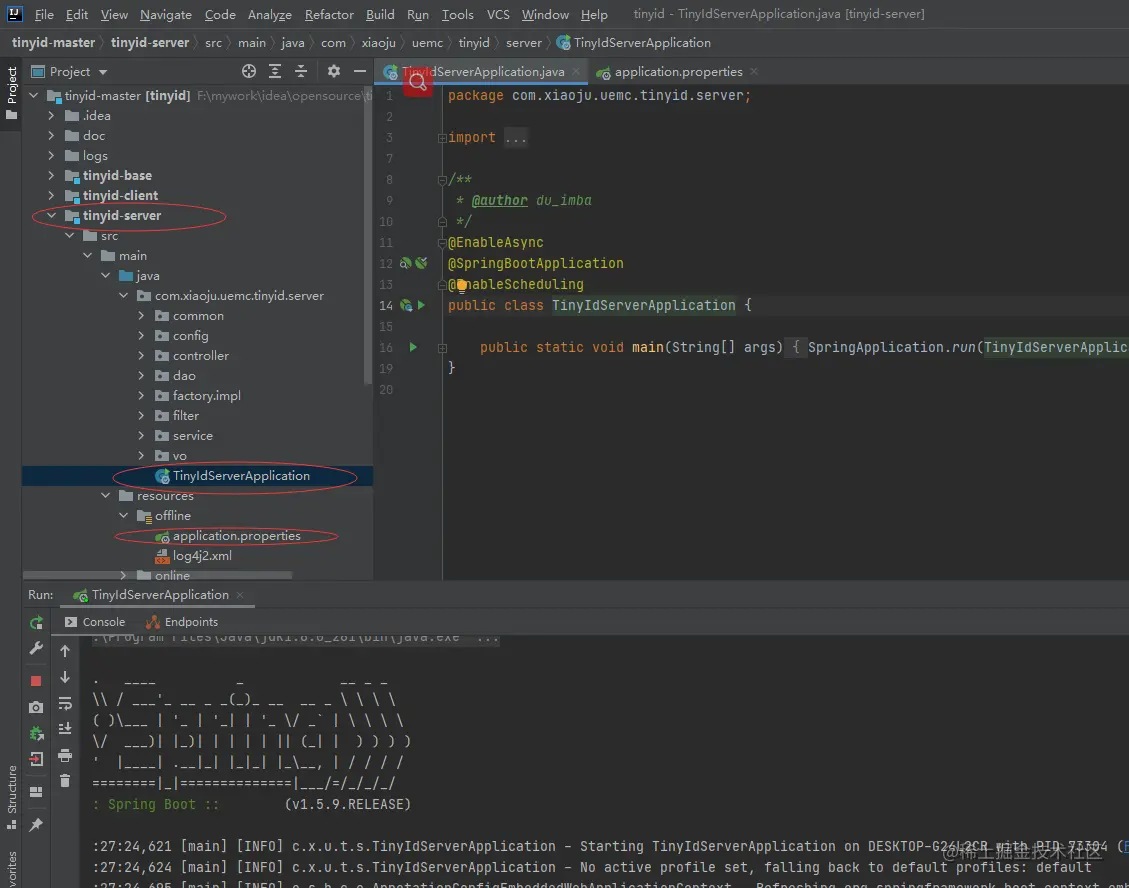Expand the tinyid-client module
The width and height of the screenshot is (1129, 888).
(x=51, y=195)
